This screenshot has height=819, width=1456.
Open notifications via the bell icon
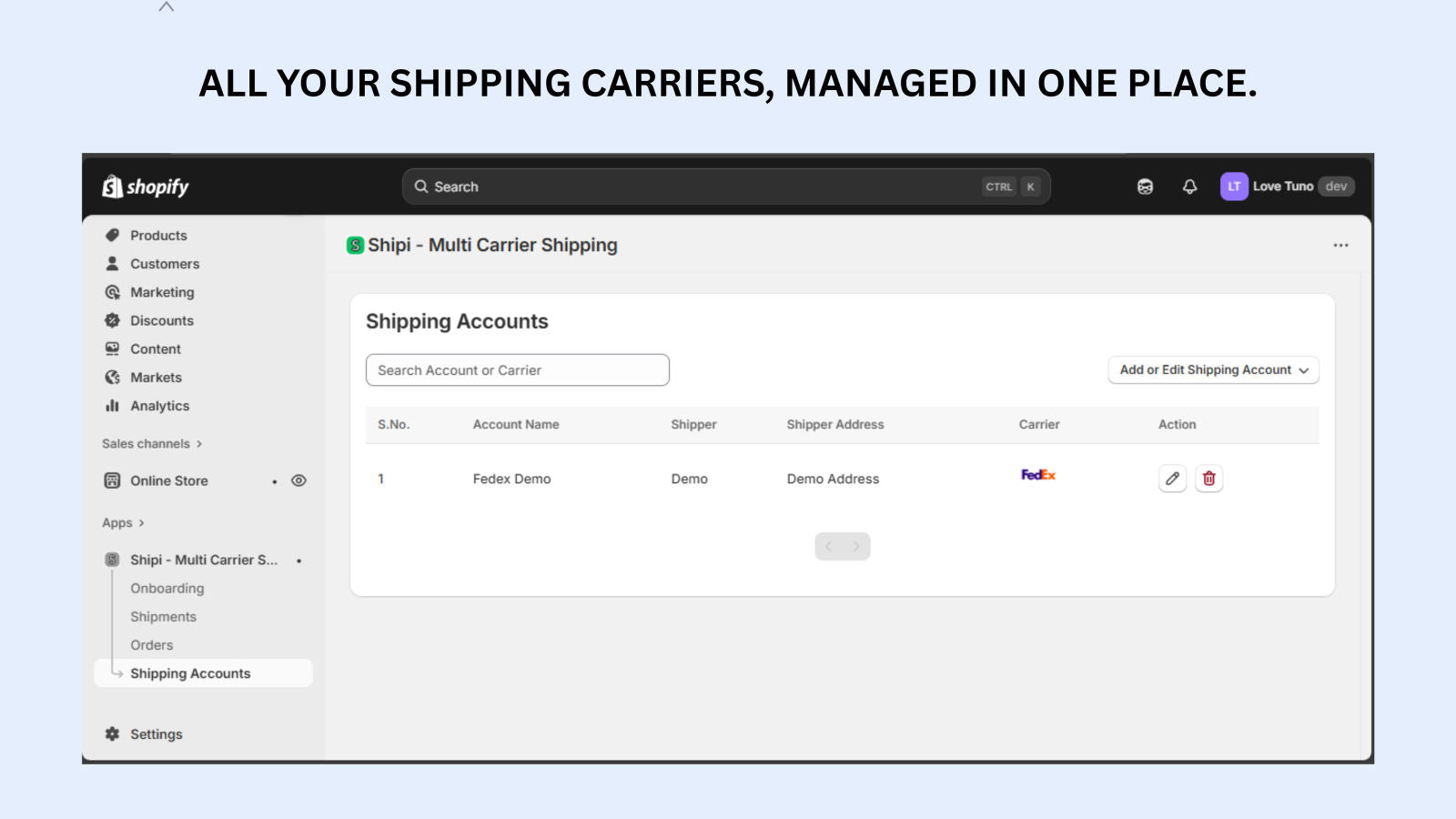click(x=1188, y=187)
